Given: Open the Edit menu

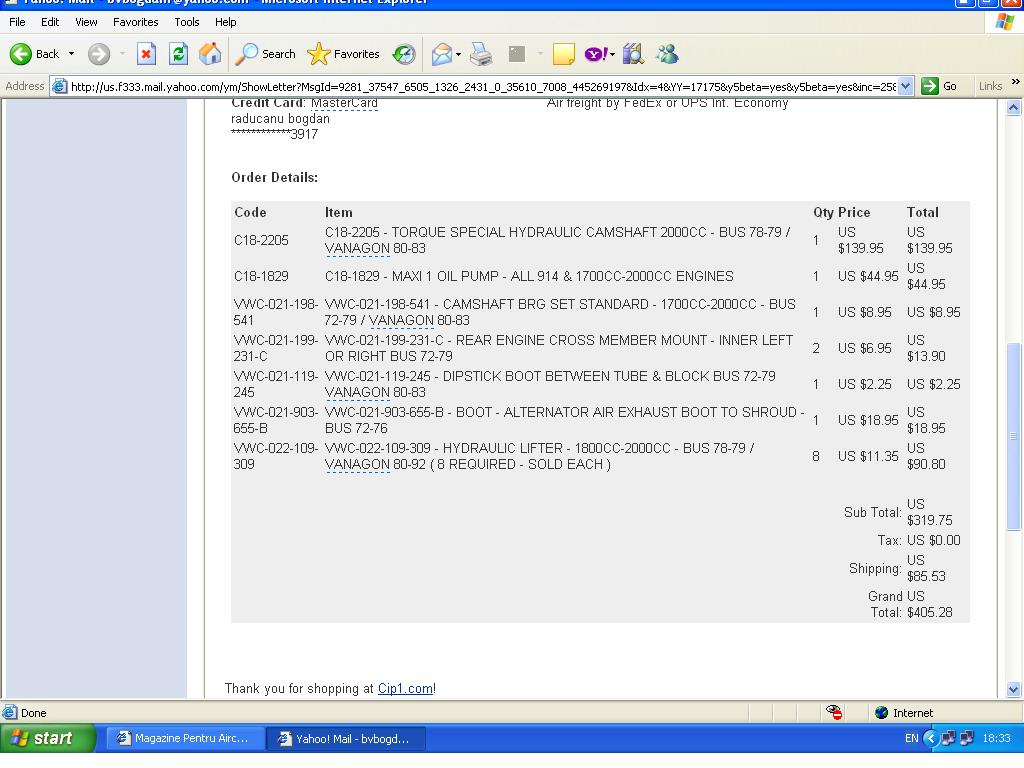Looking at the screenshot, I should pos(50,22).
